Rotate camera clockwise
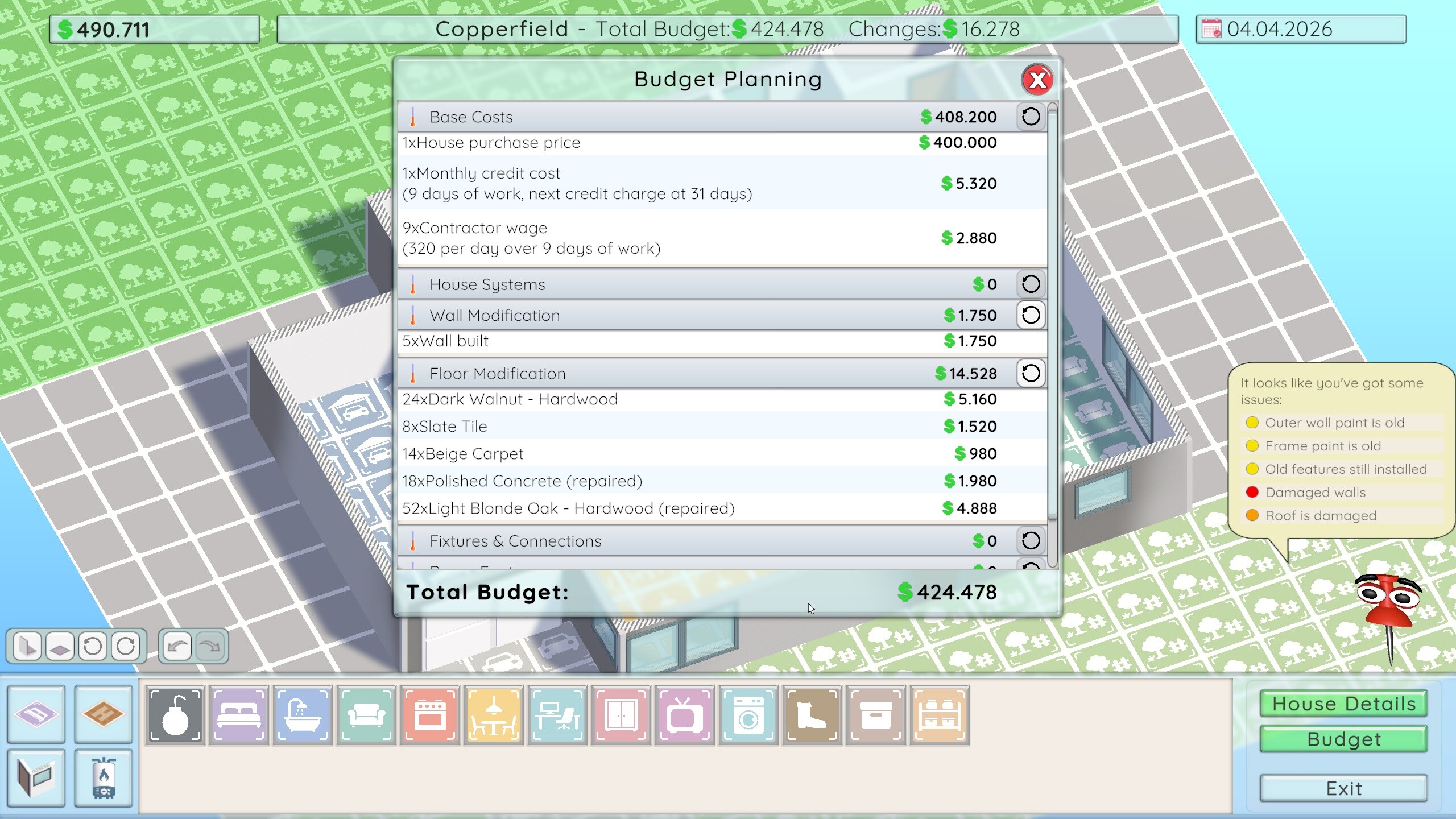The height and width of the screenshot is (819, 1456). pyautogui.click(x=126, y=647)
